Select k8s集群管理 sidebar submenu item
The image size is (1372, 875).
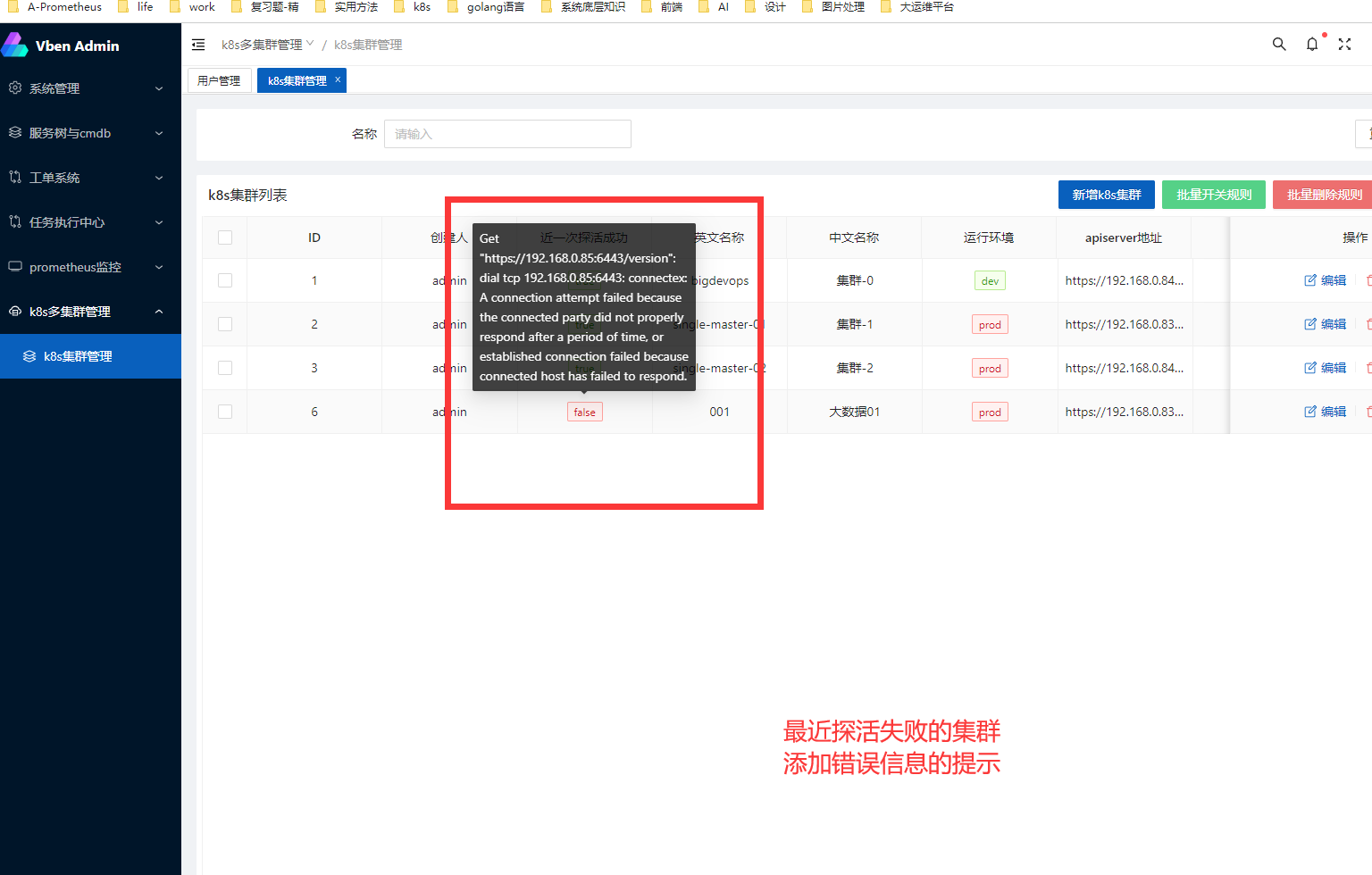[x=90, y=356]
